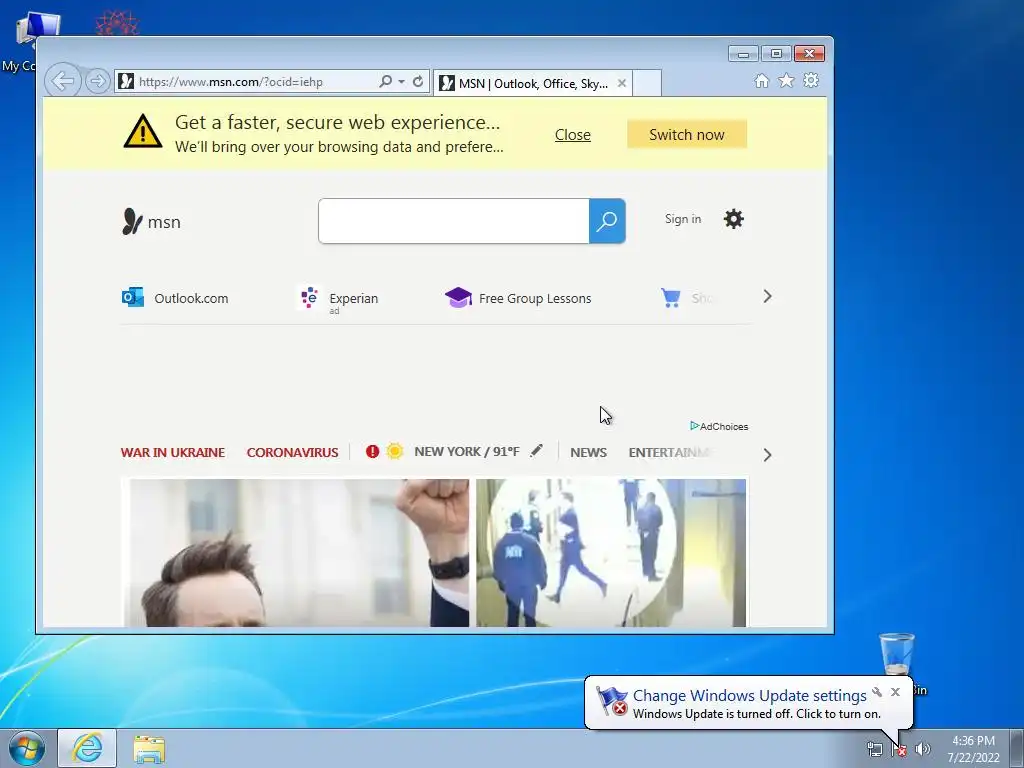Open MSN page settings gear icon
This screenshot has height=768, width=1024.
click(x=733, y=219)
